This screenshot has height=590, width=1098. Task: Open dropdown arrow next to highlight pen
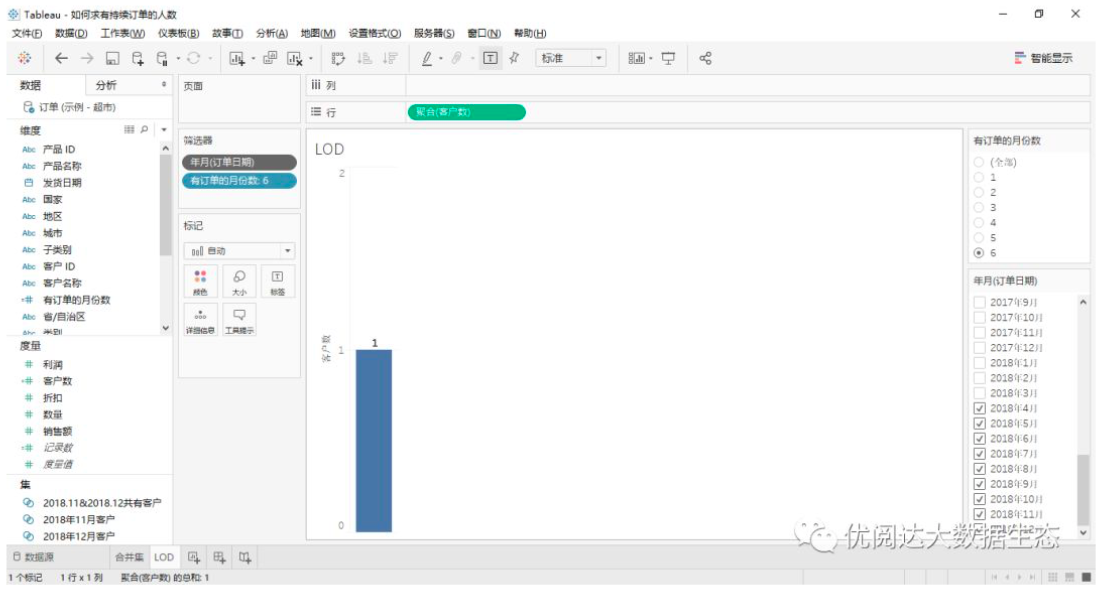[x=441, y=59]
